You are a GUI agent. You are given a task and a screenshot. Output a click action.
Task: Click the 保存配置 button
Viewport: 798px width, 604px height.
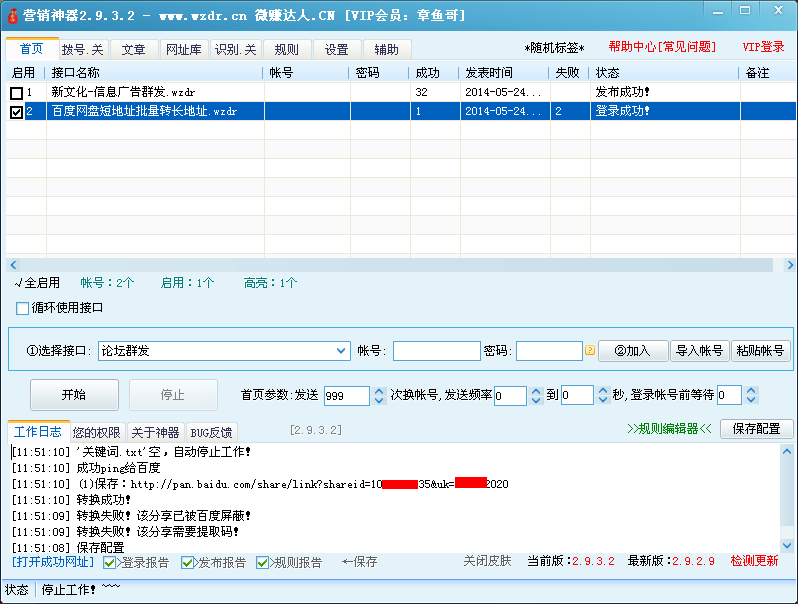[756, 429]
